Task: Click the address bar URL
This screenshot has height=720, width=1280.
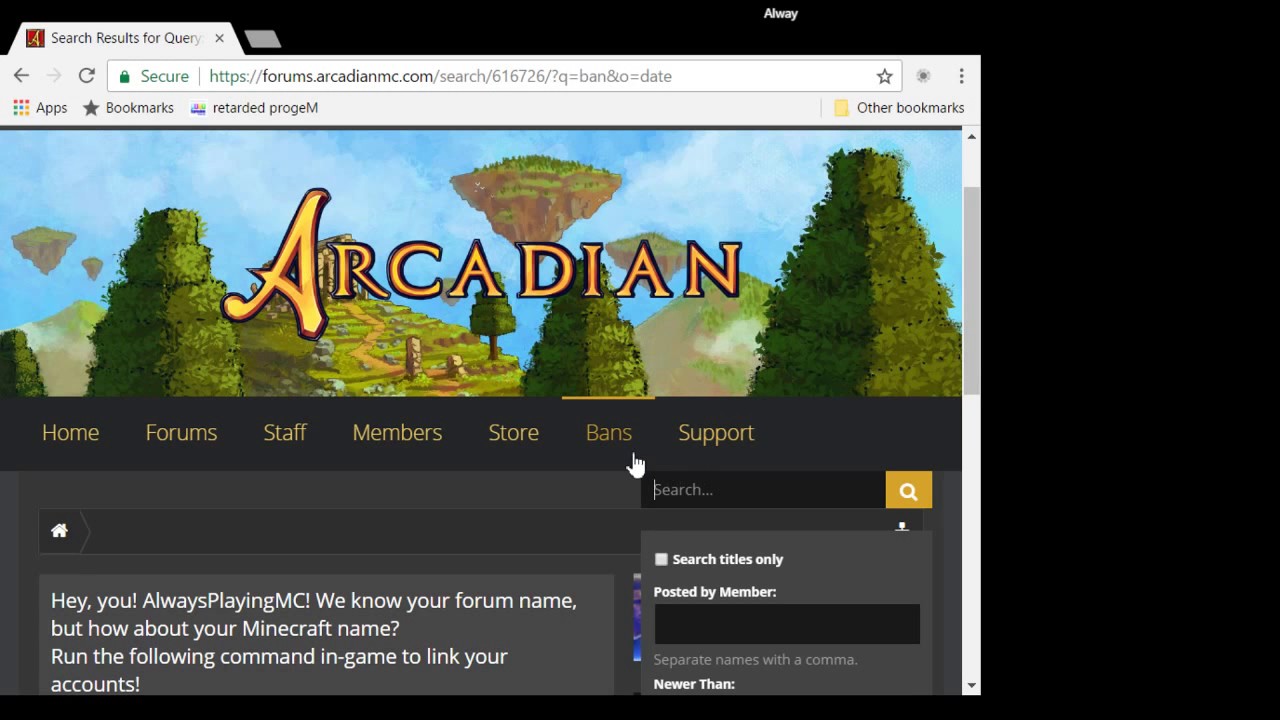Action: click(x=440, y=76)
